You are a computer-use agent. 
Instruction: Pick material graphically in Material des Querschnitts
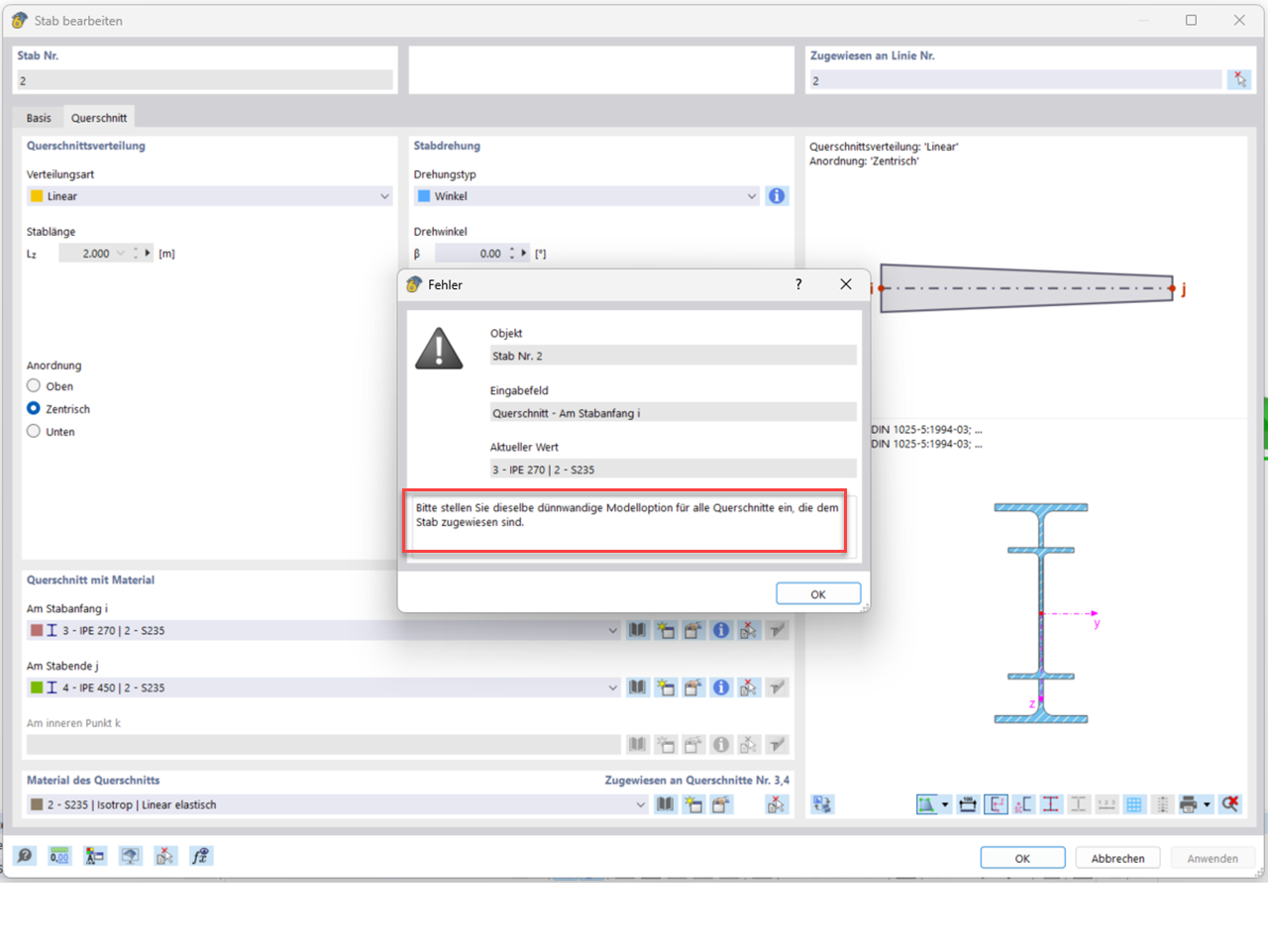pos(777,804)
